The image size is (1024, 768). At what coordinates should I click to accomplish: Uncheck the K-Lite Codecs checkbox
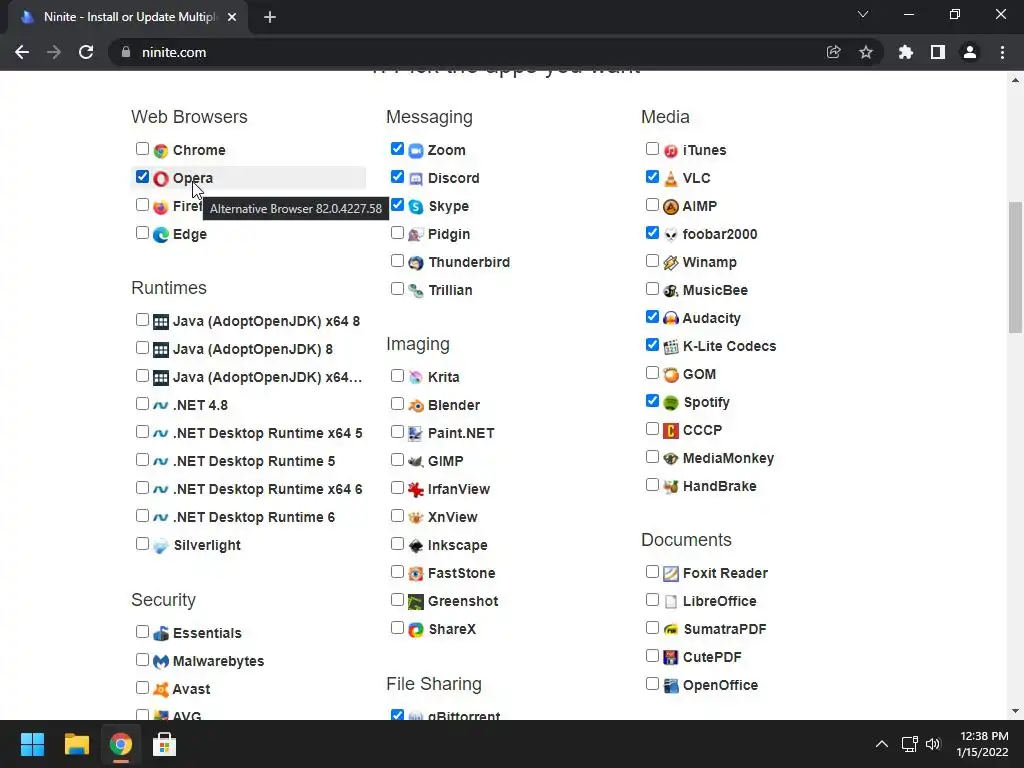[652, 344]
